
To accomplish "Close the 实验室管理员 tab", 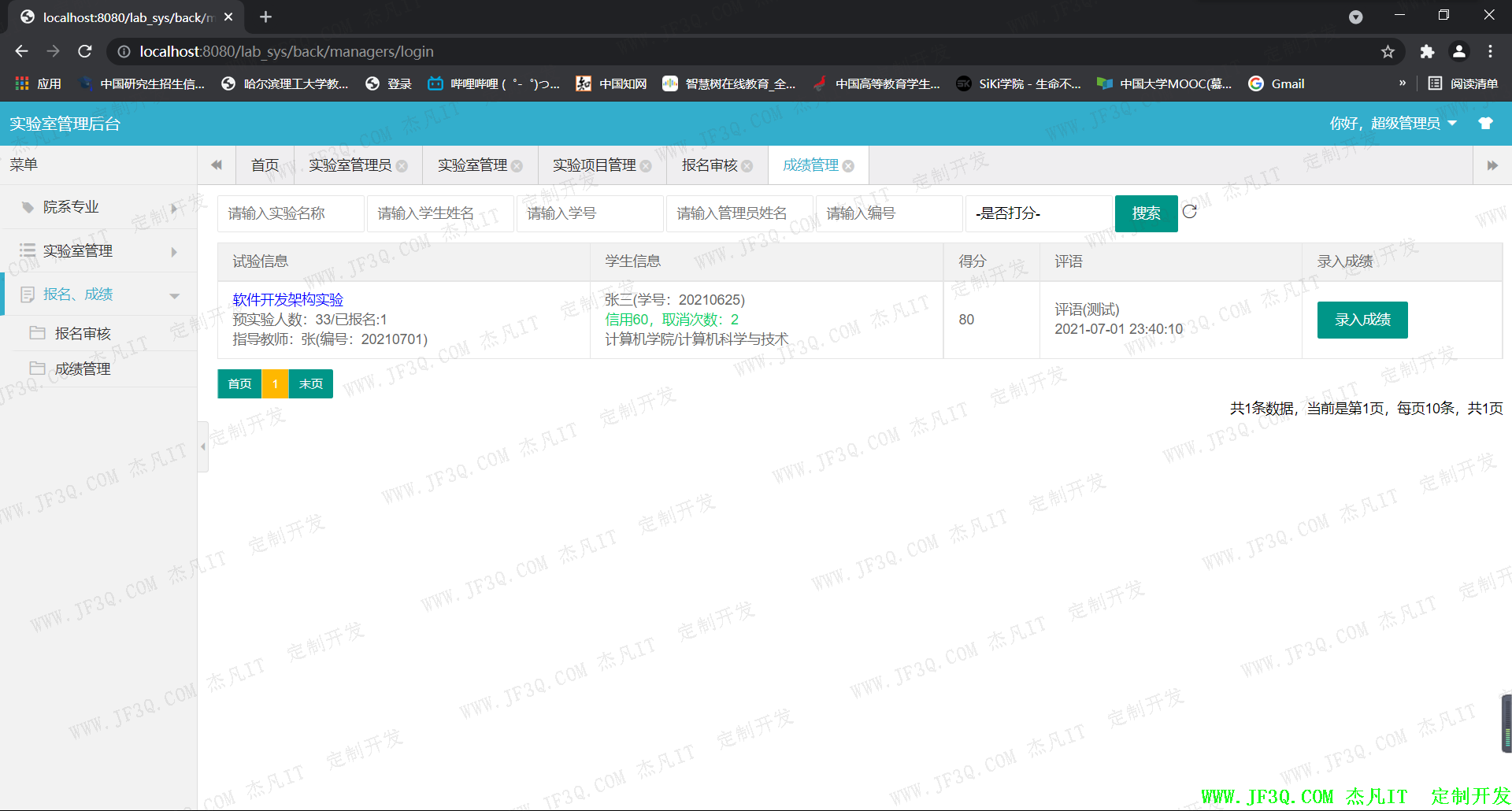I will tap(402, 166).
